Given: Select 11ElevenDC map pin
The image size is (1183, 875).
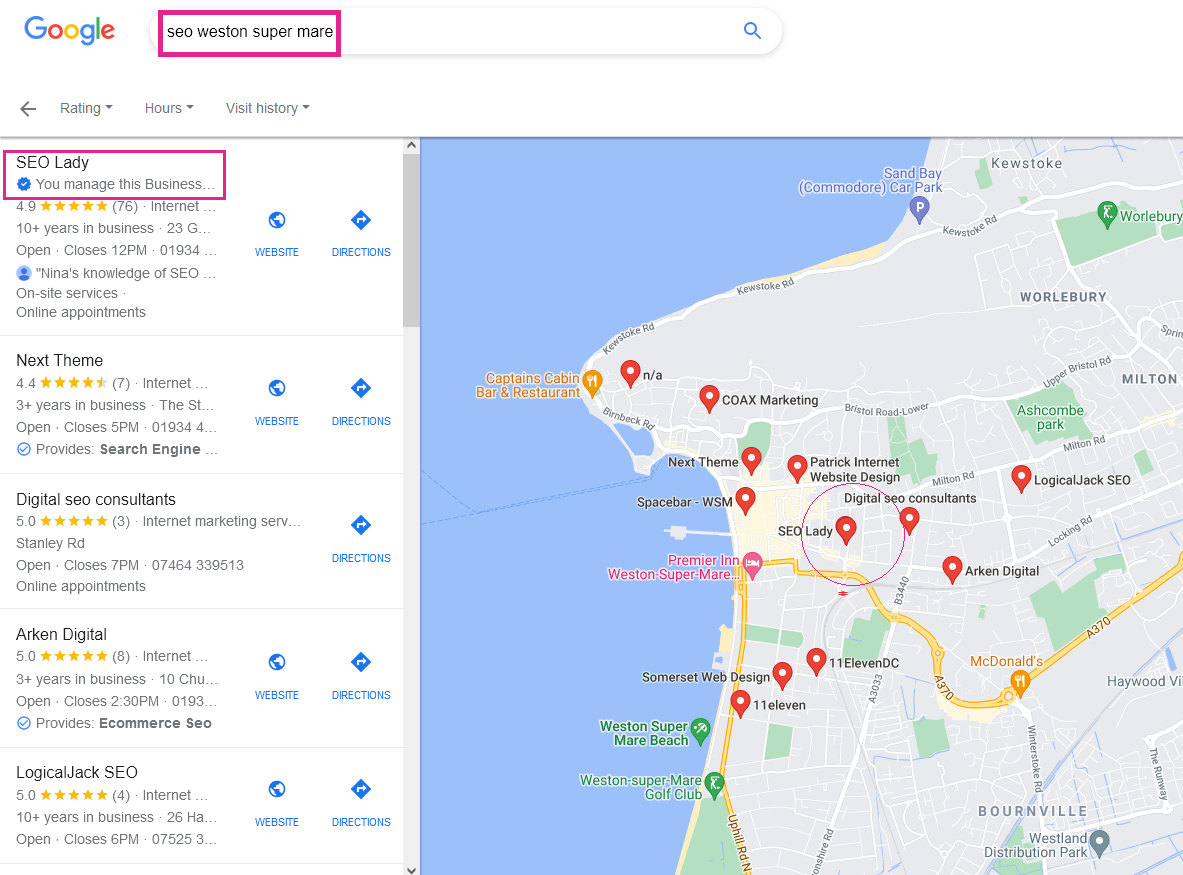Looking at the screenshot, I should pyautogui.click(x=816, y=660).
